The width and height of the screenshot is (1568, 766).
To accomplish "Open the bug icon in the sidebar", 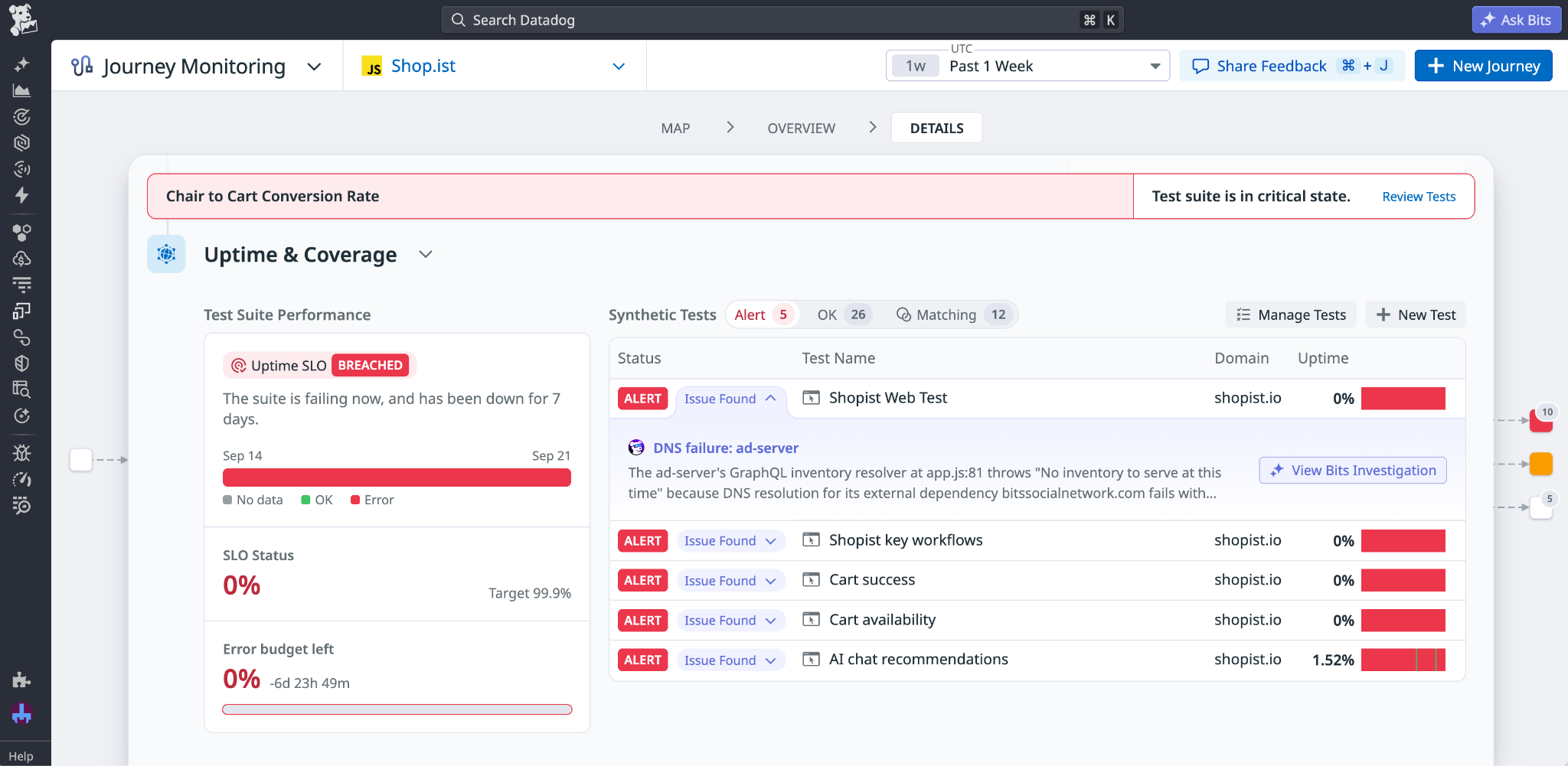I will 21,453.
